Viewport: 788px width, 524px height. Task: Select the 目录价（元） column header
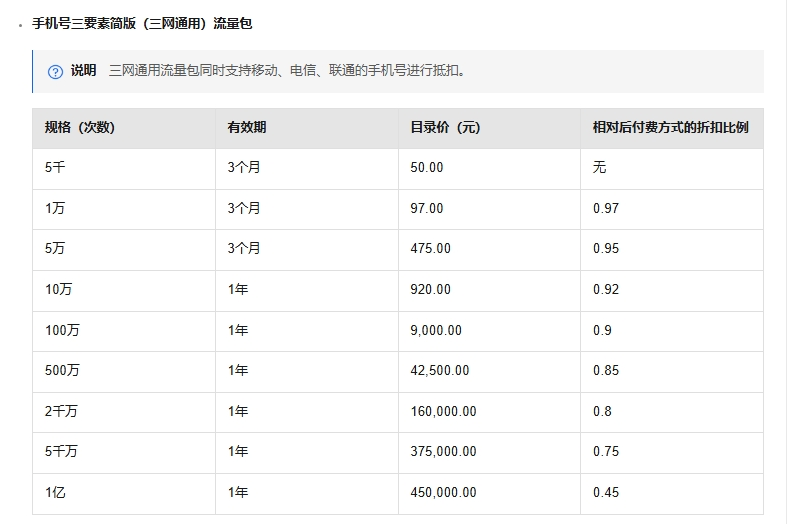click(x=445, y=128)
